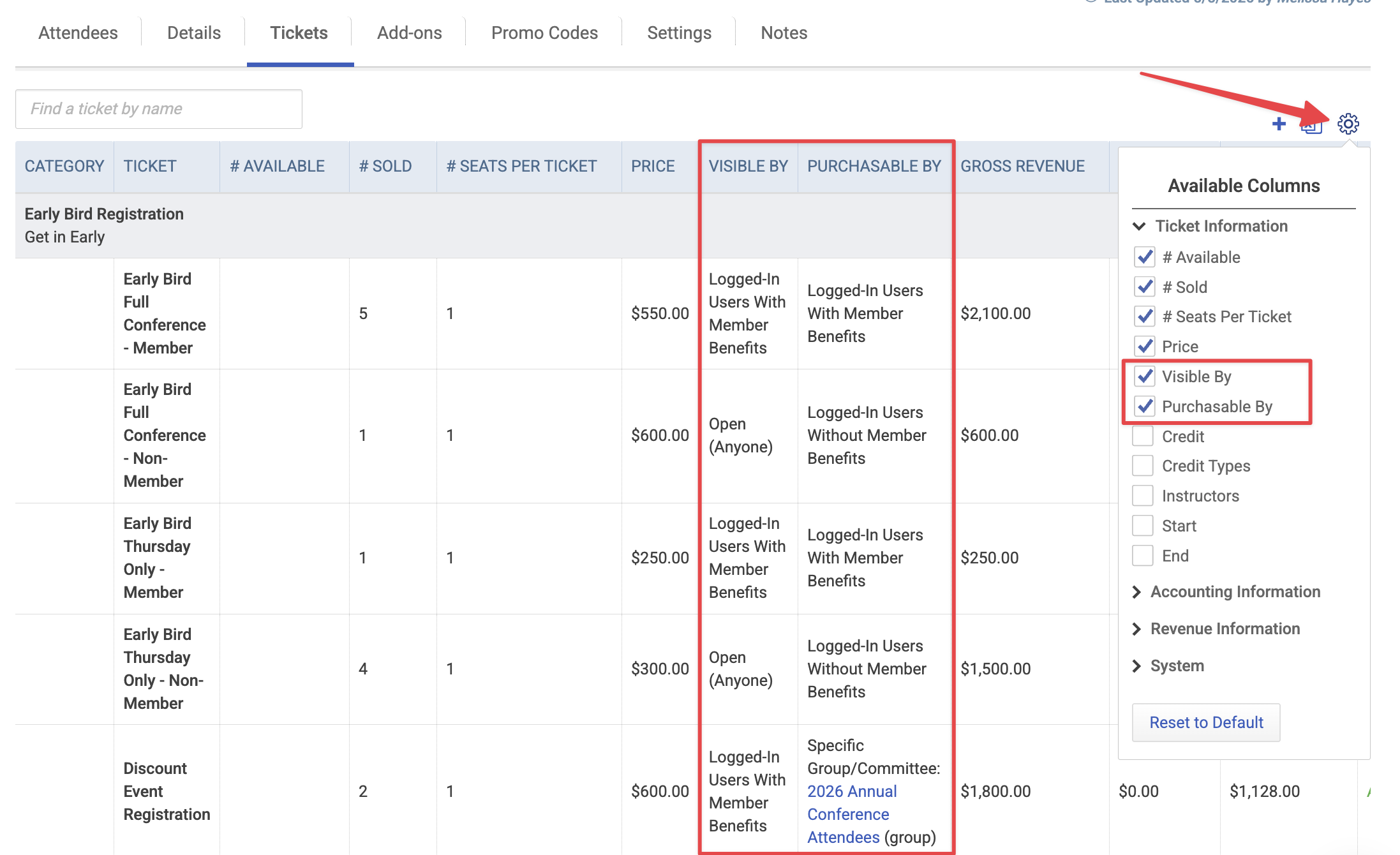Expand the Accounting Information section
This screenshot has width=1400, height=855.
[1226, 591]
